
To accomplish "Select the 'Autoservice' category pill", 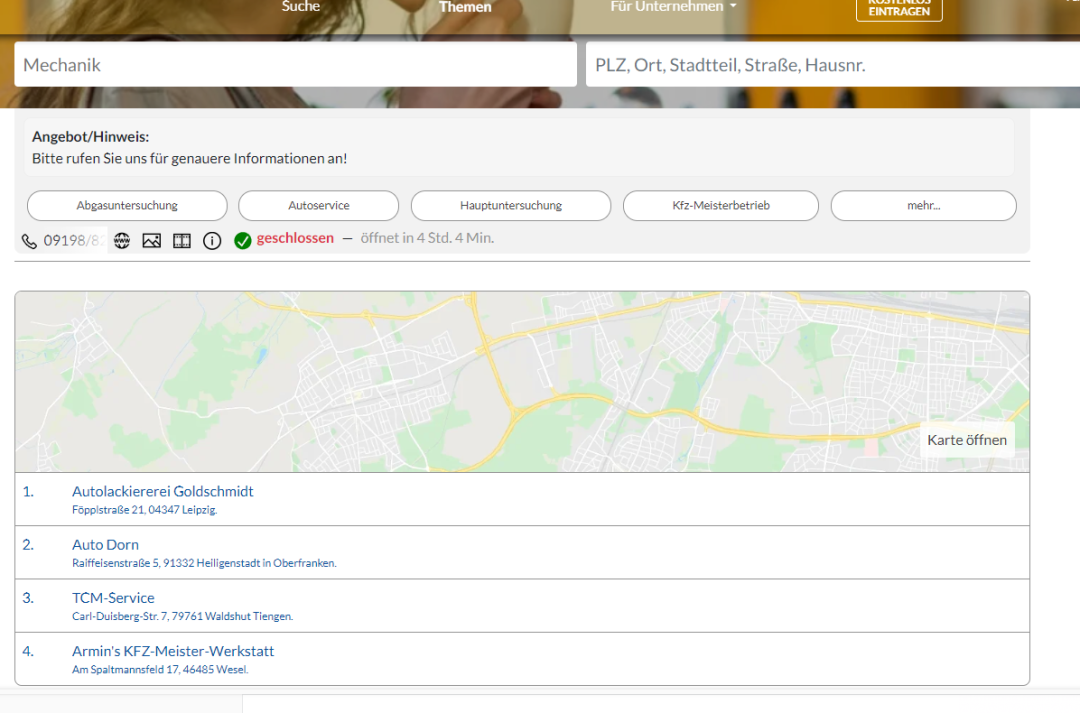I will tap(318, 206).
